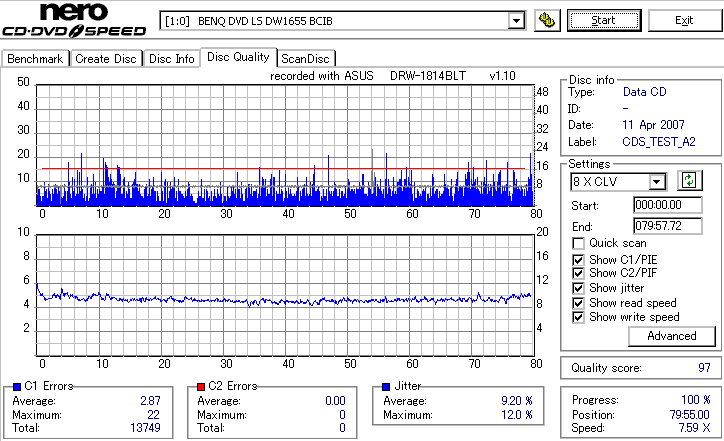Click the red C2 Errors color swatch

point(201,387)
